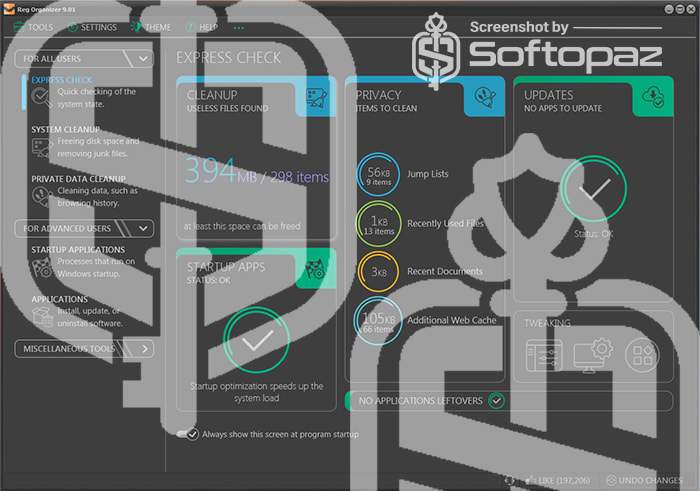
Task: Click 'at least this space can be freed'
Action: tap(242, 226)
